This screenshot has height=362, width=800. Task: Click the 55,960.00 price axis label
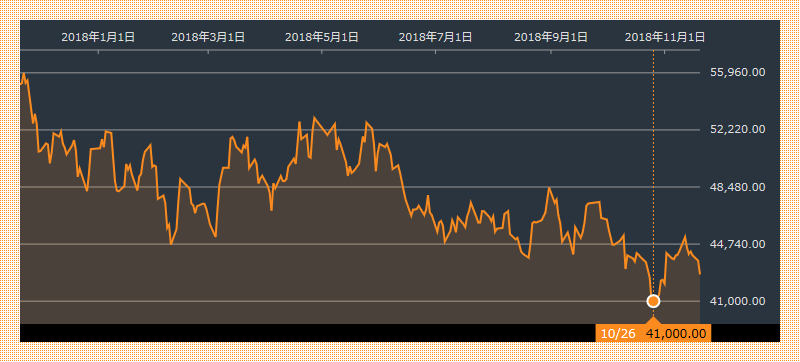coord(738,72)
